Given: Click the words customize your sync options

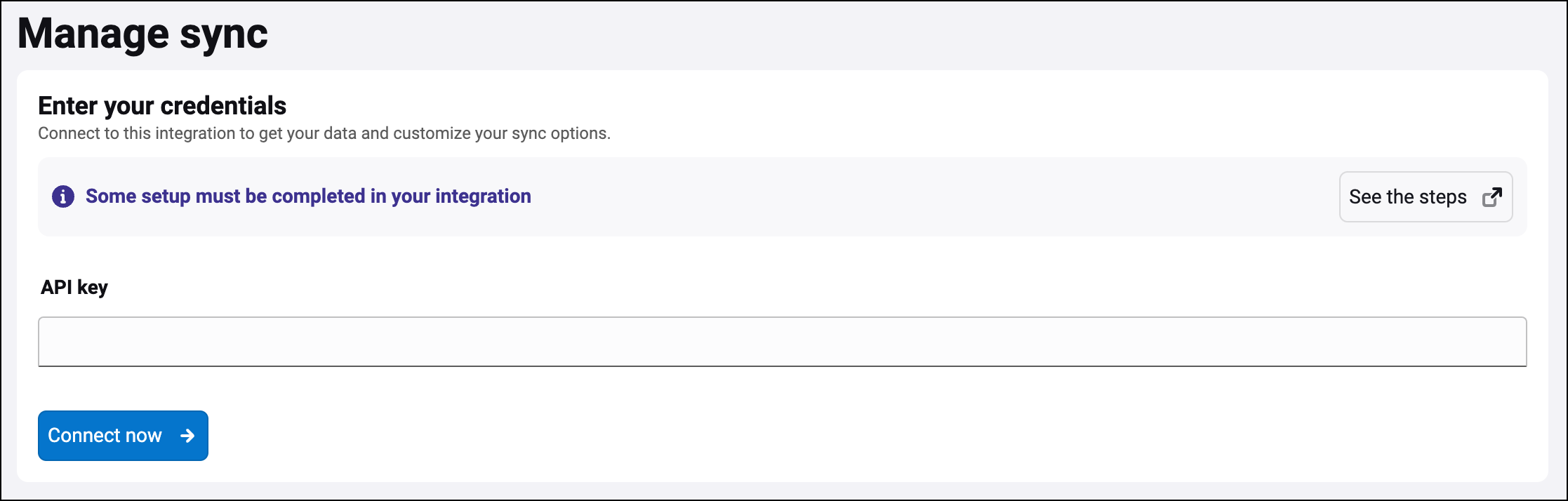Looking at the screenshot, I should click(x=501, y=133).
